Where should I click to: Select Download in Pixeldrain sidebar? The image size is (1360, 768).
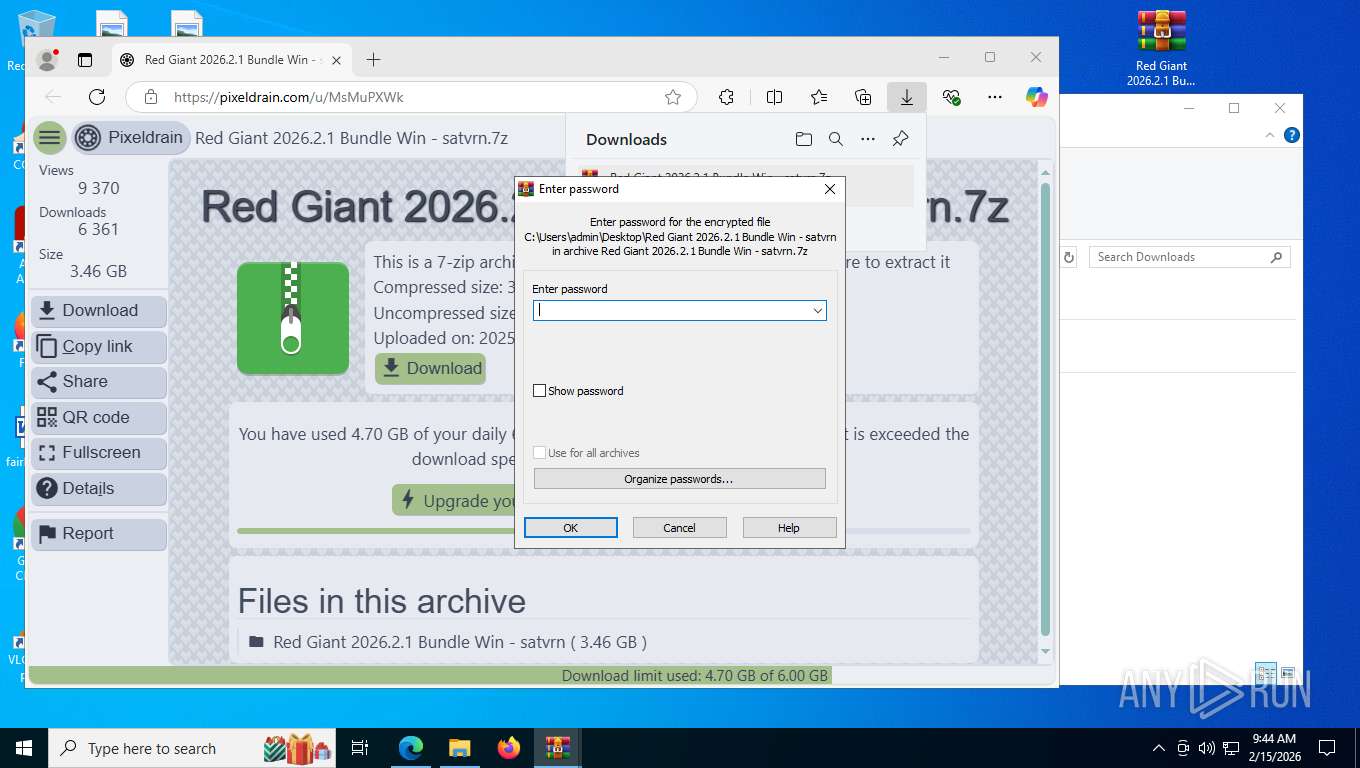(x=99, y=311)
